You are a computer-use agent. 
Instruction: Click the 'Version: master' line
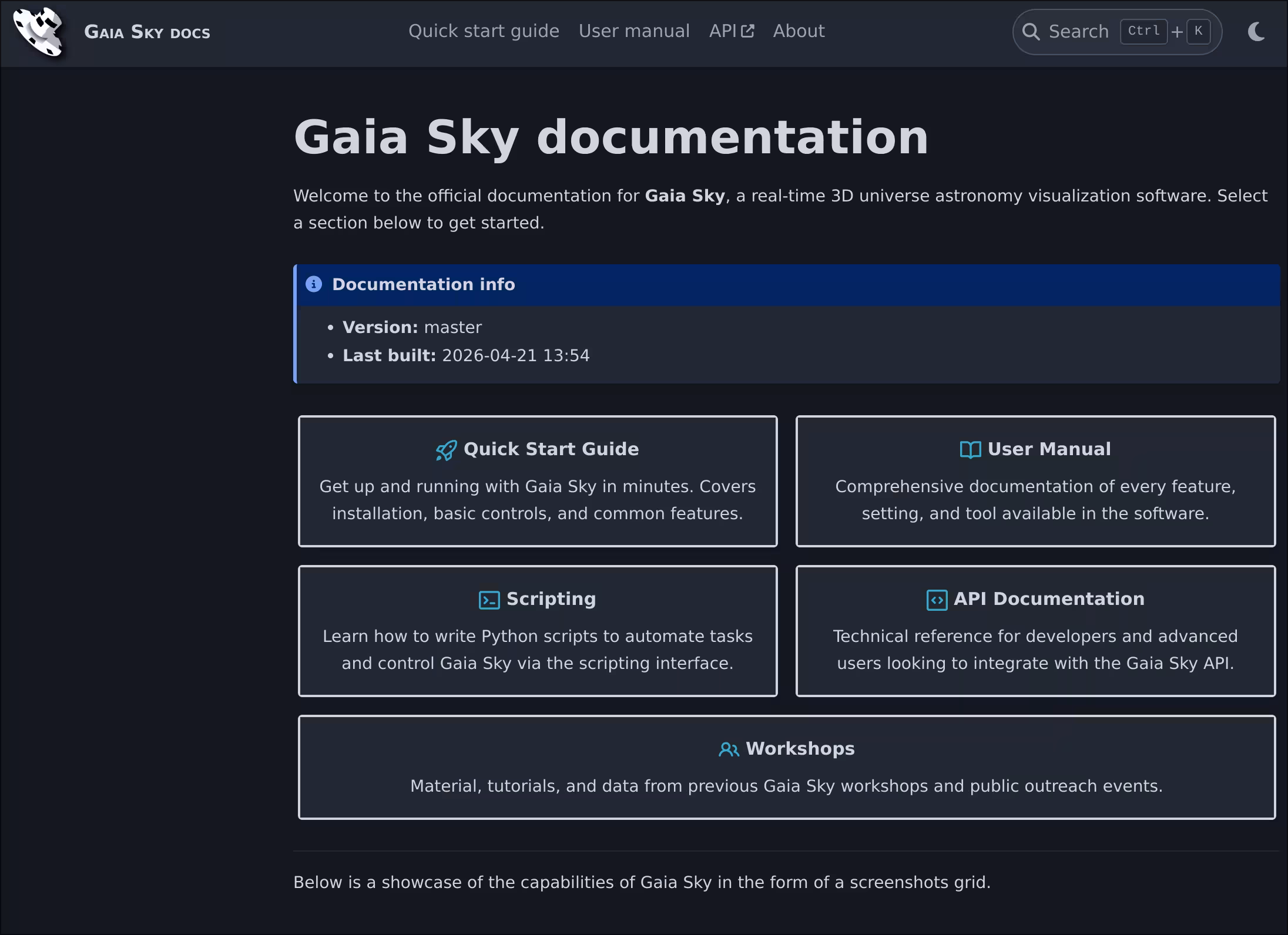point(412,327)
